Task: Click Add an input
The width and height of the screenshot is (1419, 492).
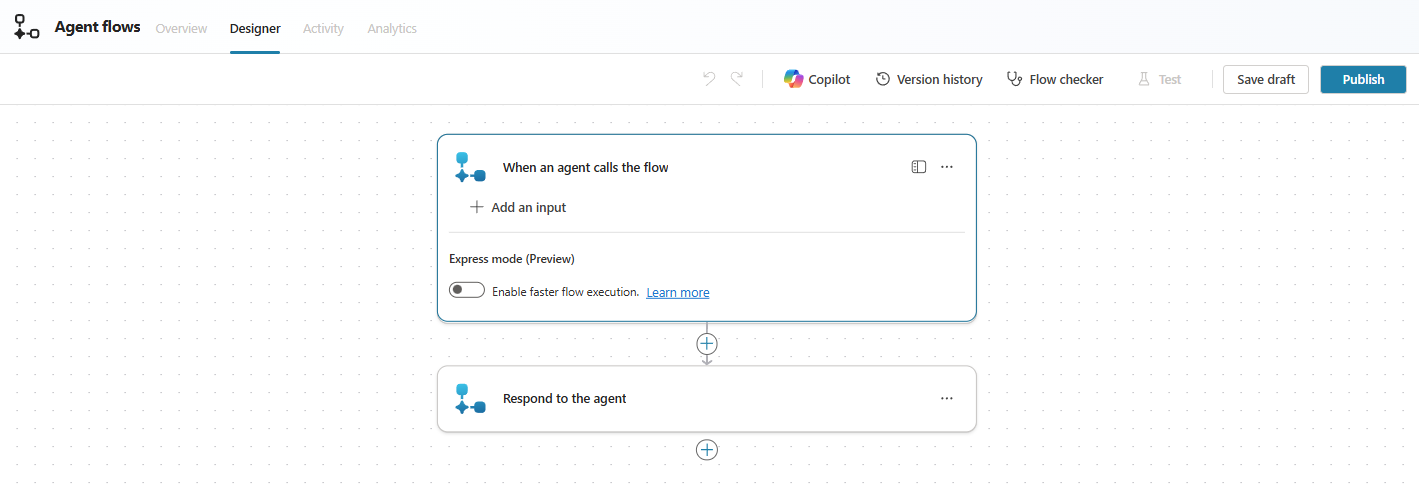Action: tap(518, 207)
